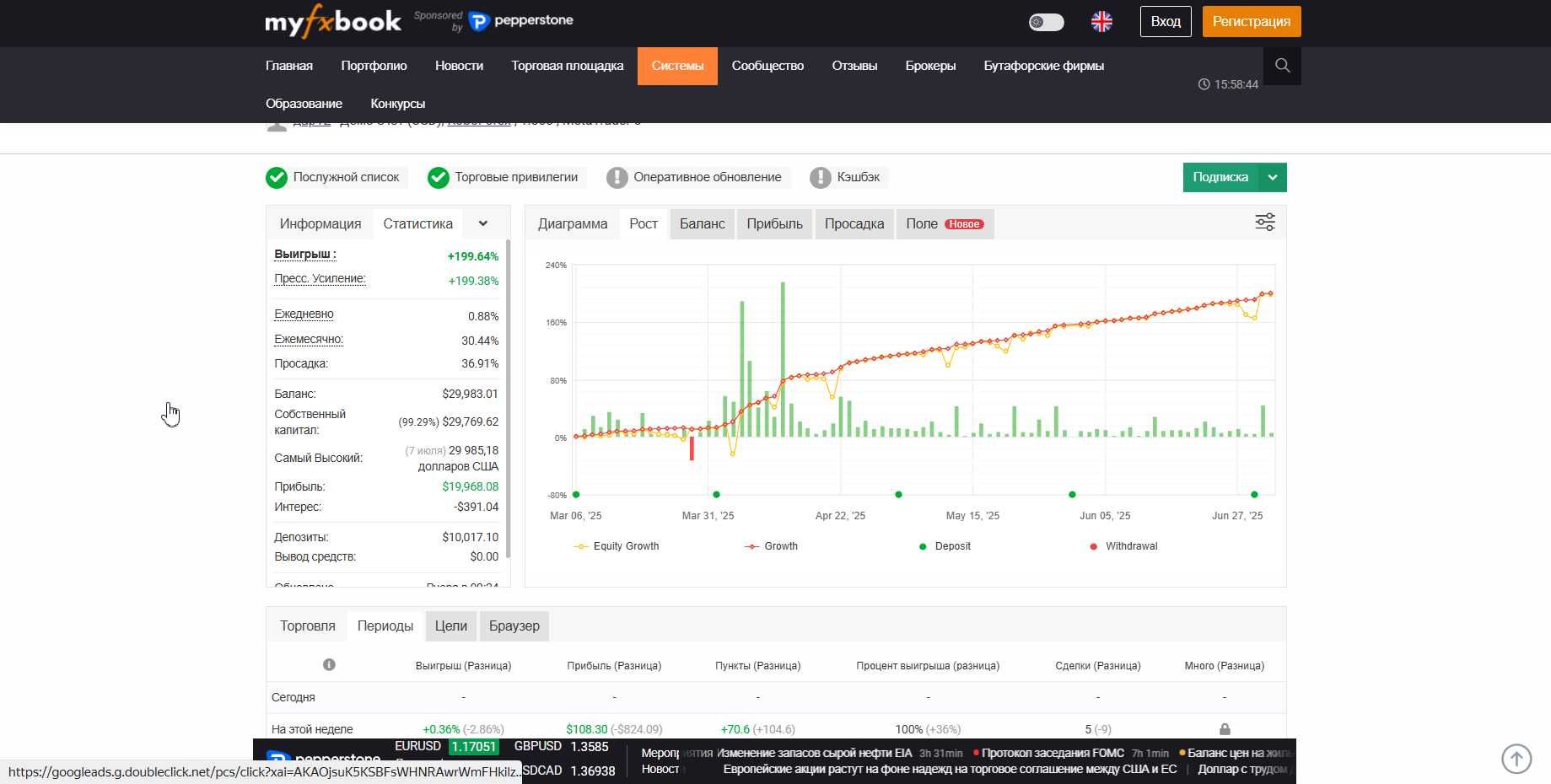This screenshot has width=1551, height=784.
Task: Open Торговая площадка menu
Action: [568, 66]
